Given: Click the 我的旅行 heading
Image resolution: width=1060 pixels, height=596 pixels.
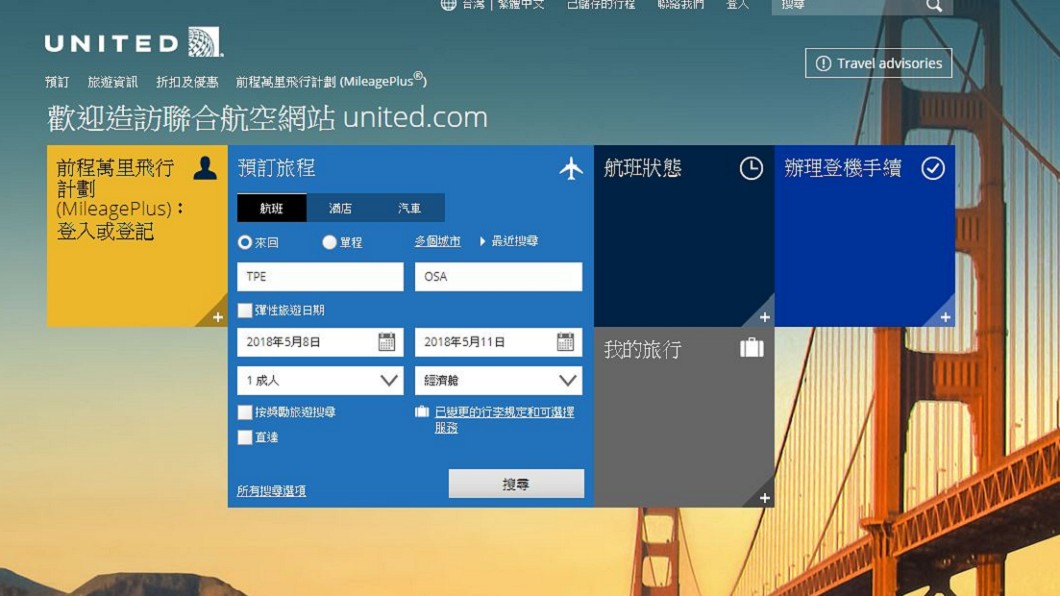Looking at the screenshot, I should (x=642, y=349).
